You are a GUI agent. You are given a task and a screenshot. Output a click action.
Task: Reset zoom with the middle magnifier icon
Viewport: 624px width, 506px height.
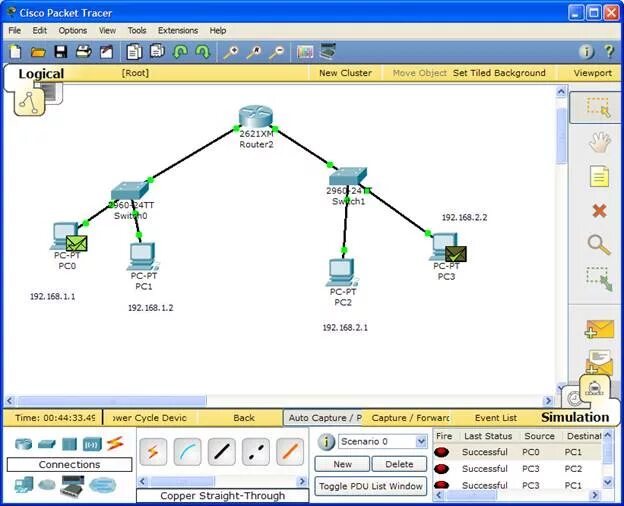254,52
